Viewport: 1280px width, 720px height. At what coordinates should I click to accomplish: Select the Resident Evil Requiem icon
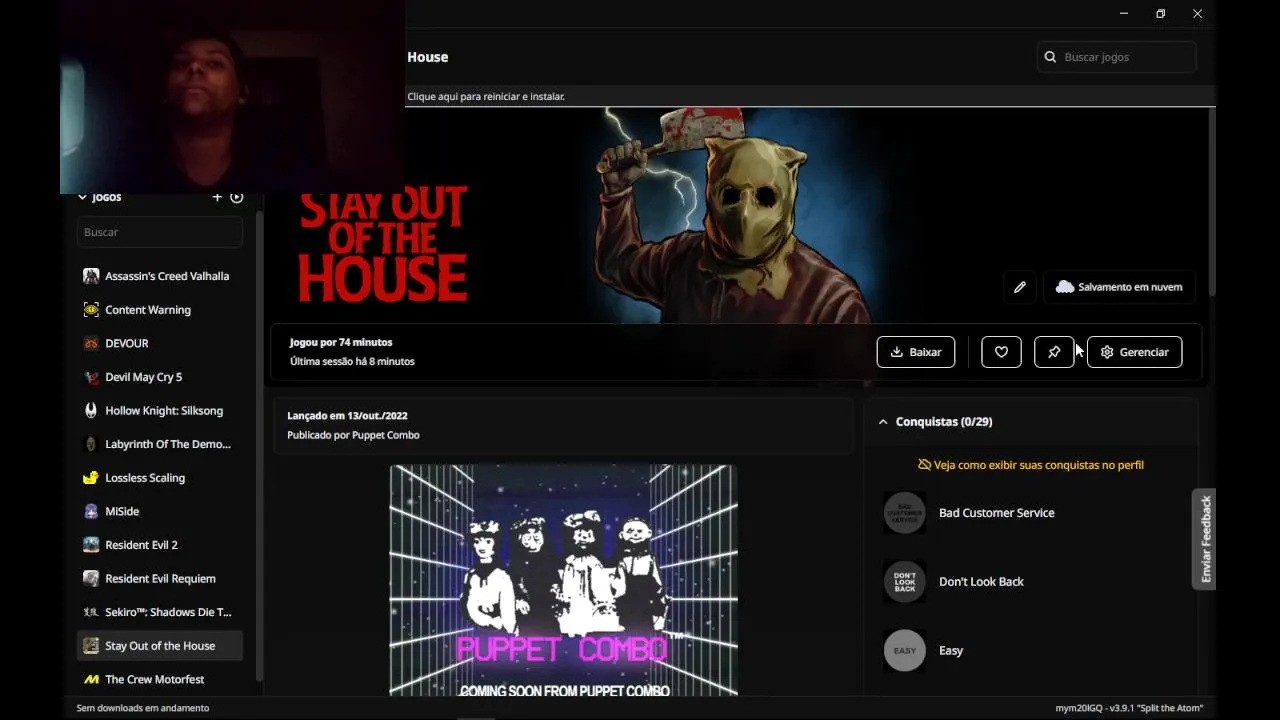click(x=91, y=579)
